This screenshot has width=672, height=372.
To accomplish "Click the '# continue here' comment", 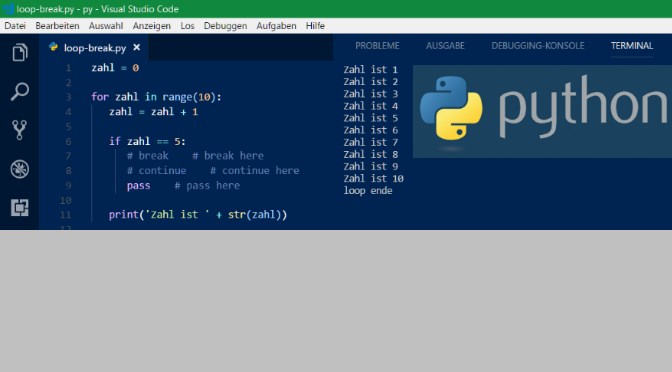I will [x=255, y=171].
